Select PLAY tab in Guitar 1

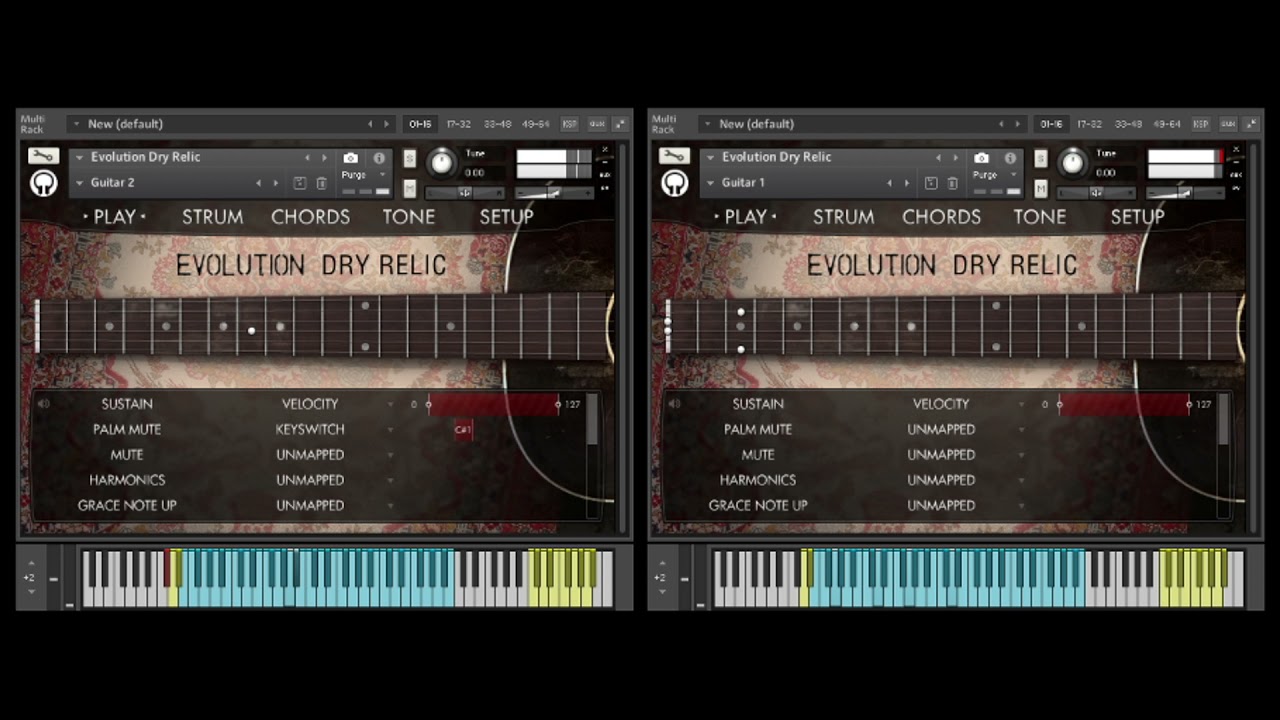click(x=746, y=217)
